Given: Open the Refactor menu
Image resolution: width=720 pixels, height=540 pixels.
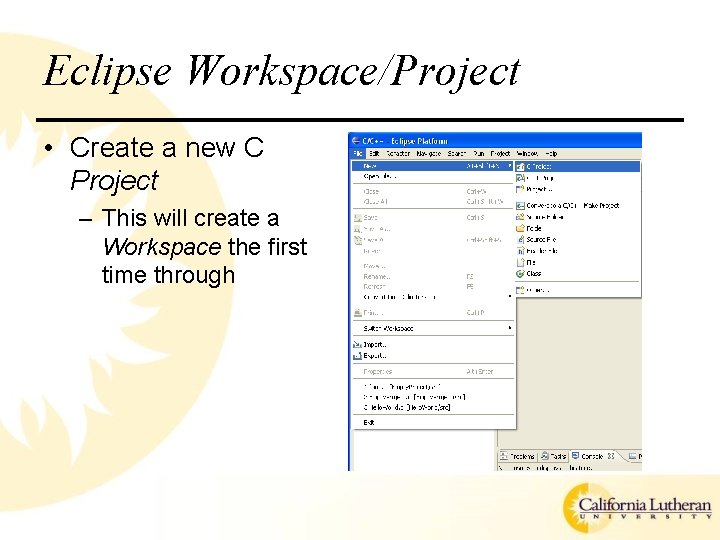Looking at the screenshot, I should click(398, 153).
